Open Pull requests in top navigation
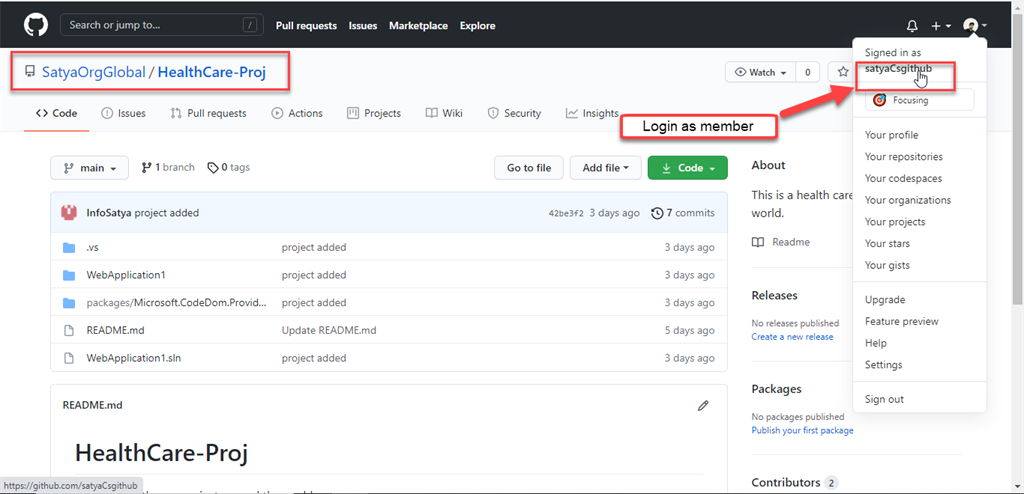Screen dimensions: 1024x494 click(x=306, y=26)
